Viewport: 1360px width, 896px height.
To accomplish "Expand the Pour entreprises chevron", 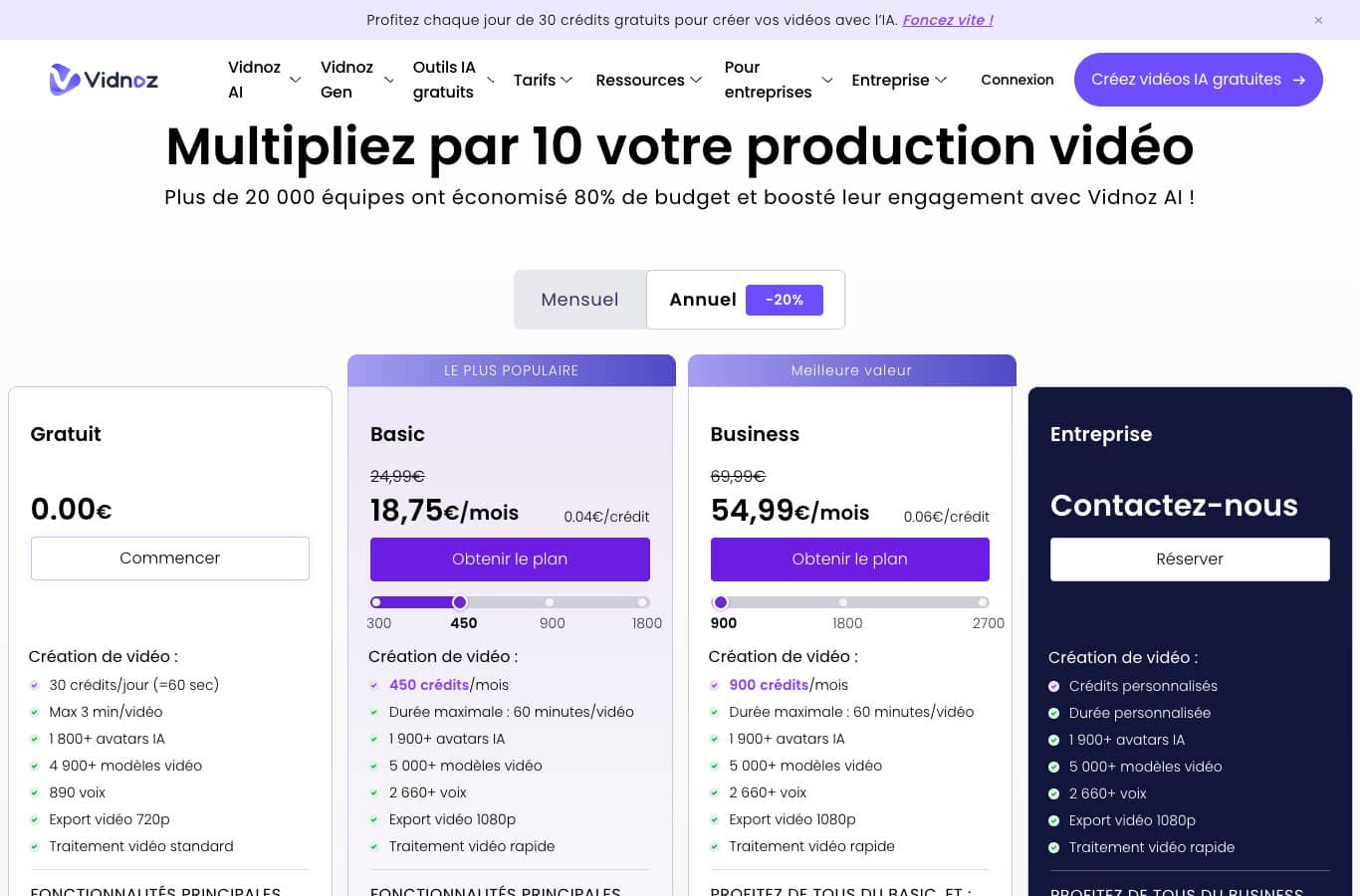I will pyautogui.click(x=826, y=80).
